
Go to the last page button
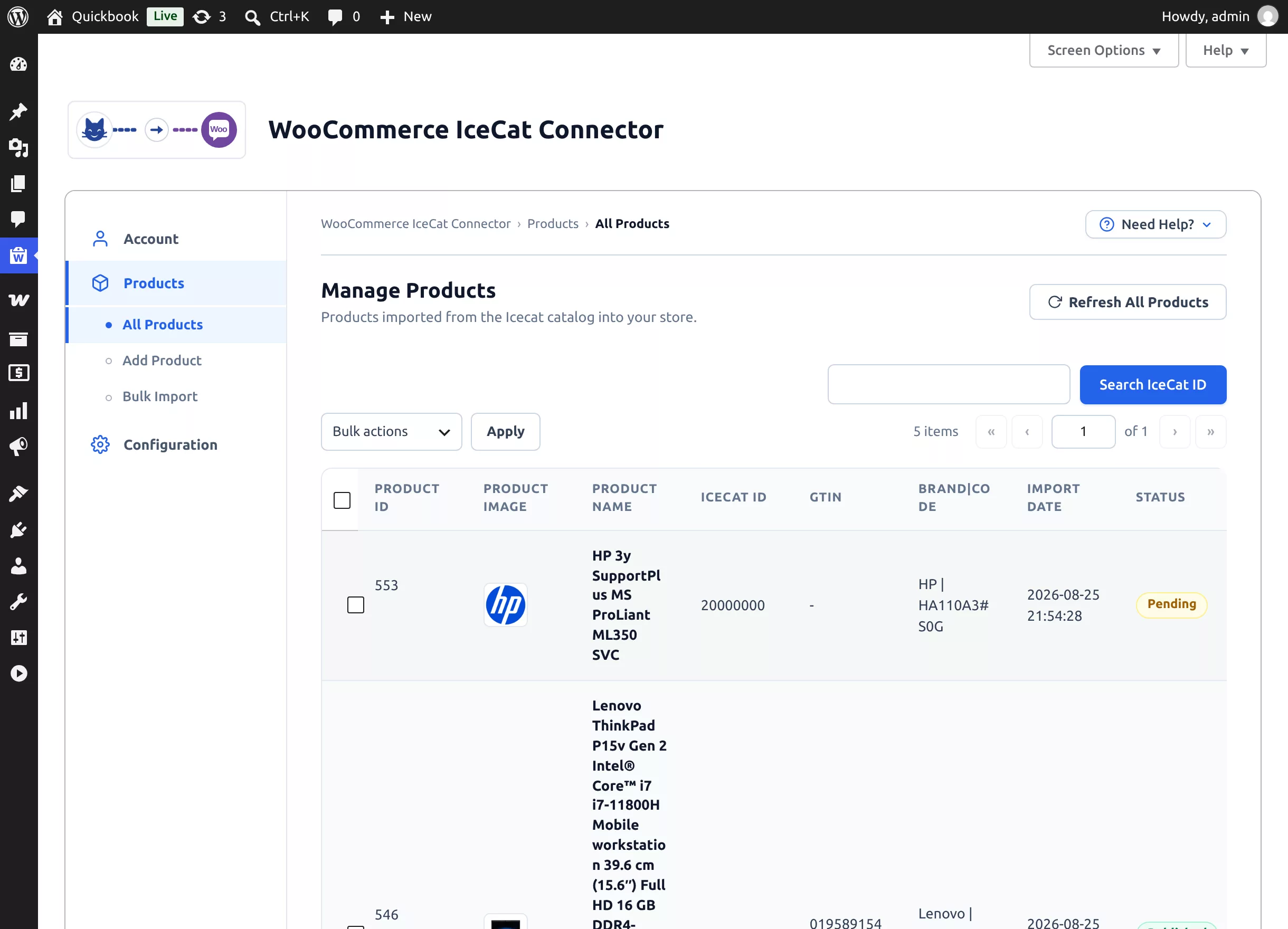[x=1210, y=432]
